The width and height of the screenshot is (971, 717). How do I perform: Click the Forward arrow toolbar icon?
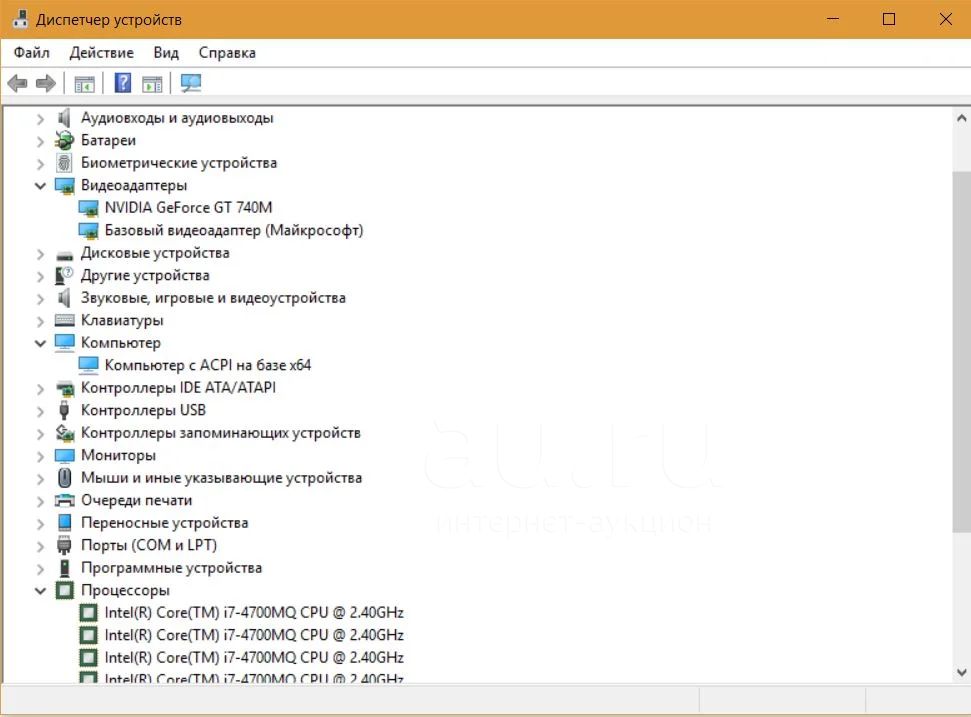[x=46, y=83]
